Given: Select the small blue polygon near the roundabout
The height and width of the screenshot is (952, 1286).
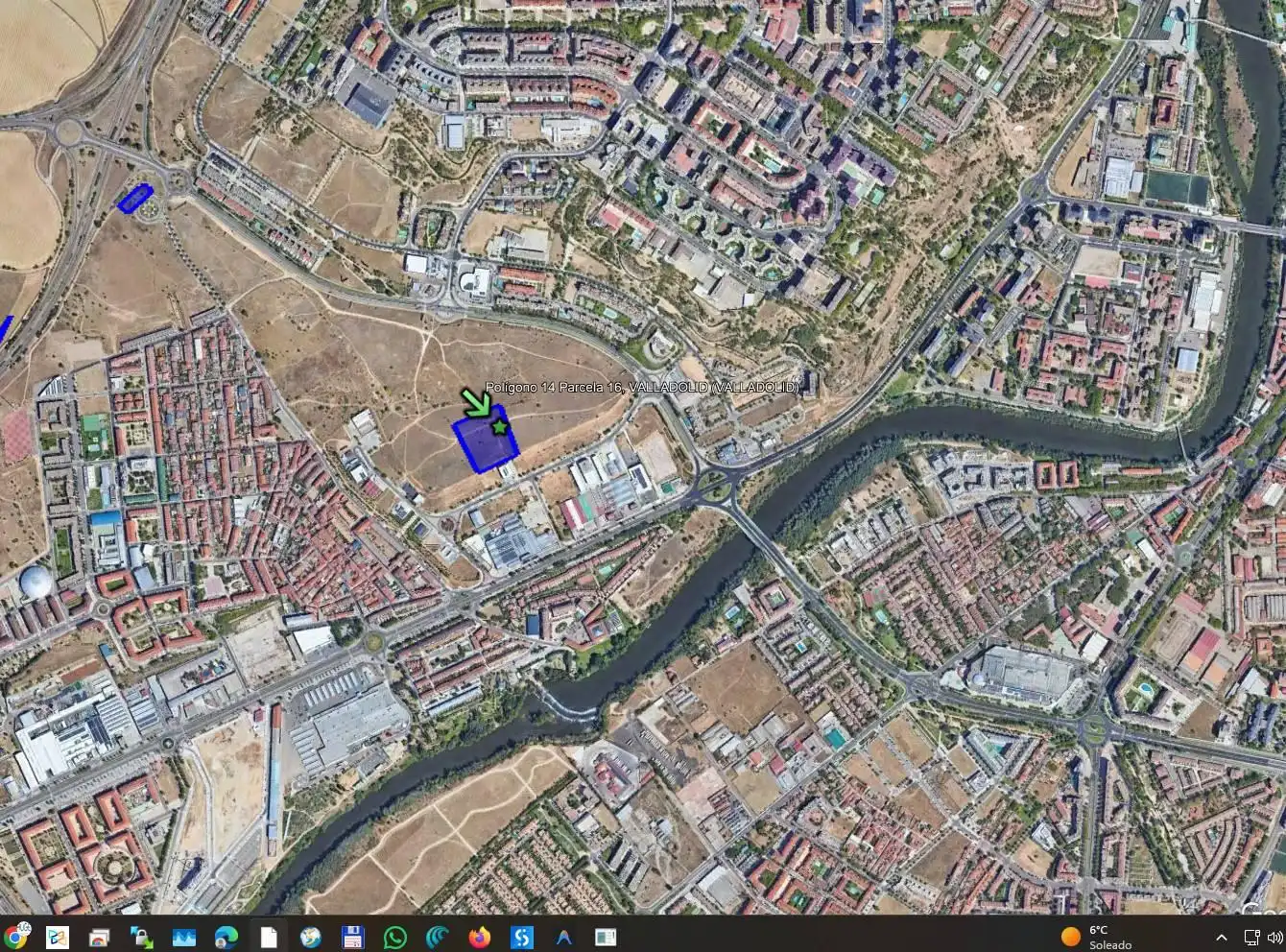Looking at the screenshot, I should pos(135,198).
